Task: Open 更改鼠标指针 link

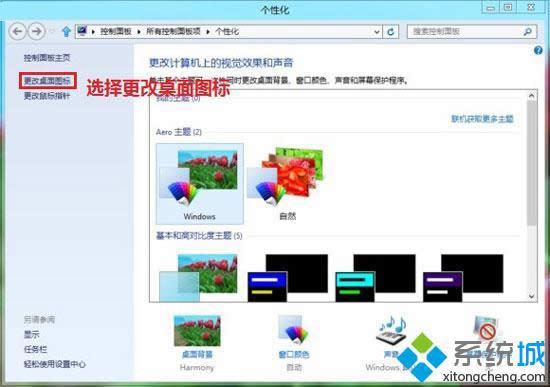Action: point(47,96)
